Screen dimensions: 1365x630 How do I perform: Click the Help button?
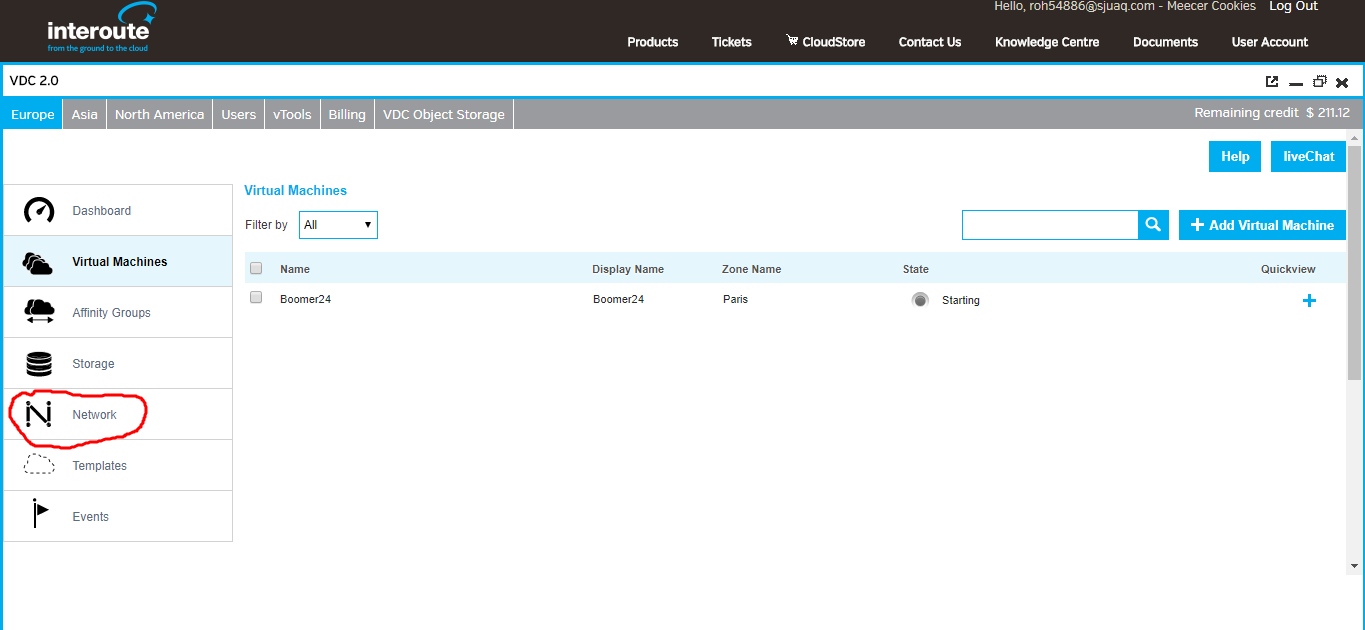tap(1235, 156)
